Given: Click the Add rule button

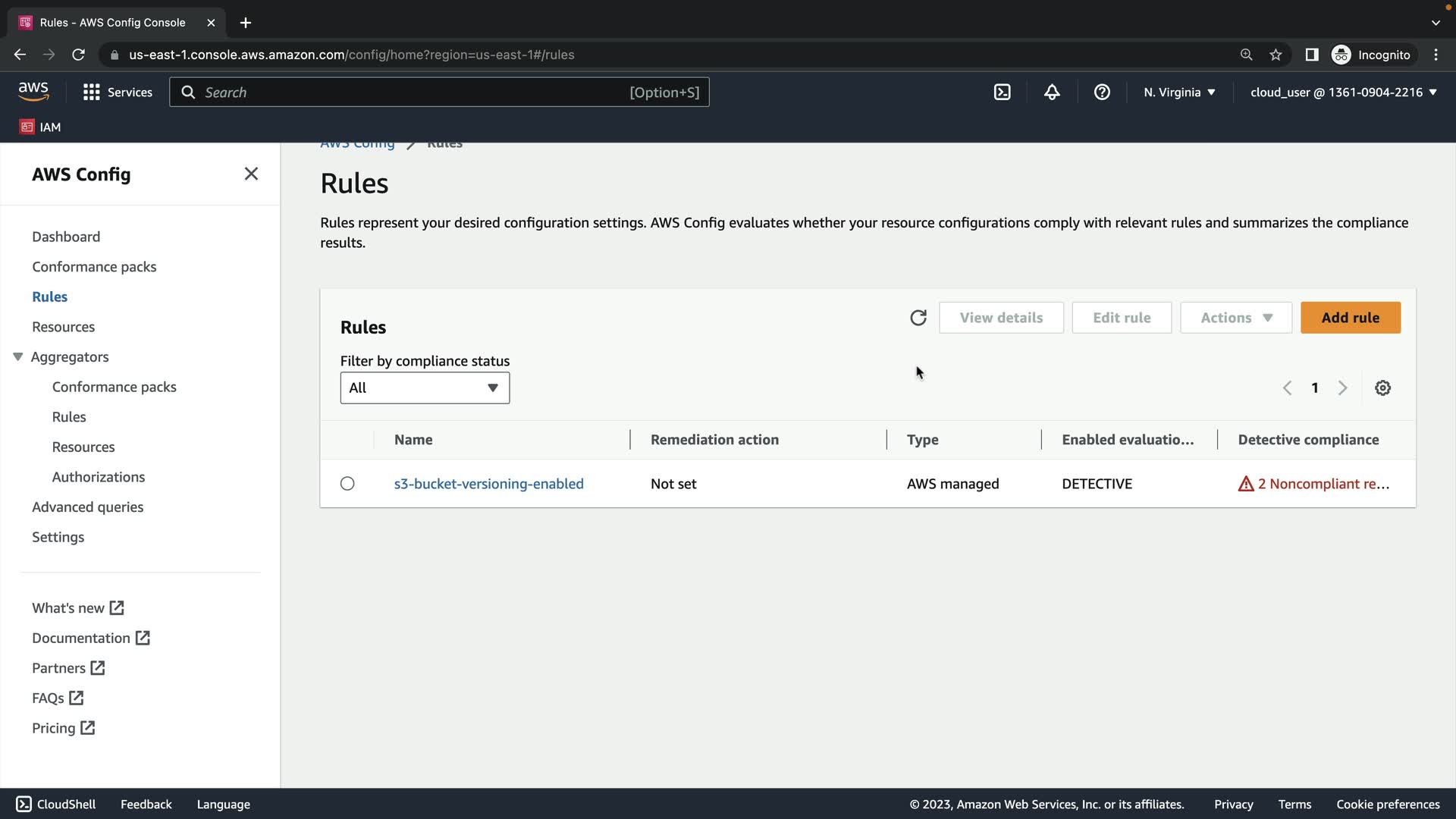Looking at the screenshot, I should (1350, 318).
